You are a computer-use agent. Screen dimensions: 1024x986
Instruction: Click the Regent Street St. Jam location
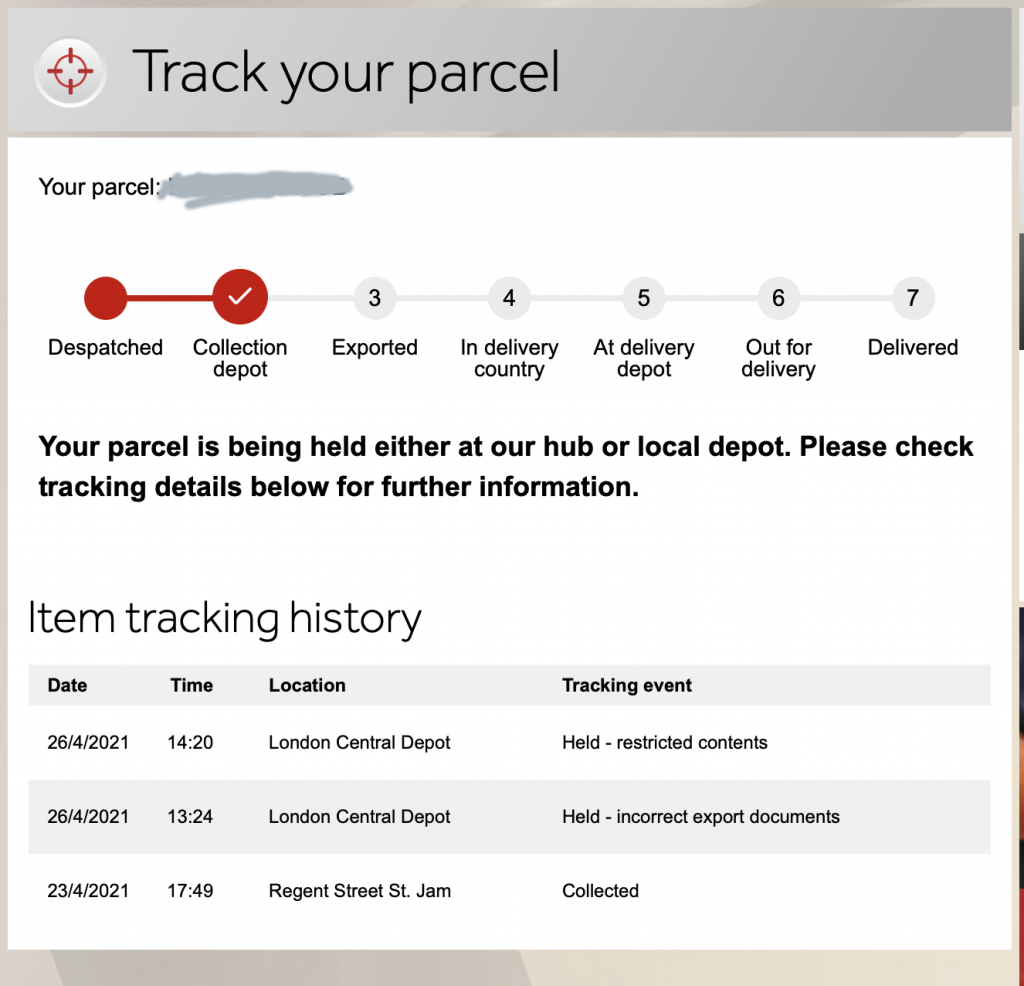point(360,890)
